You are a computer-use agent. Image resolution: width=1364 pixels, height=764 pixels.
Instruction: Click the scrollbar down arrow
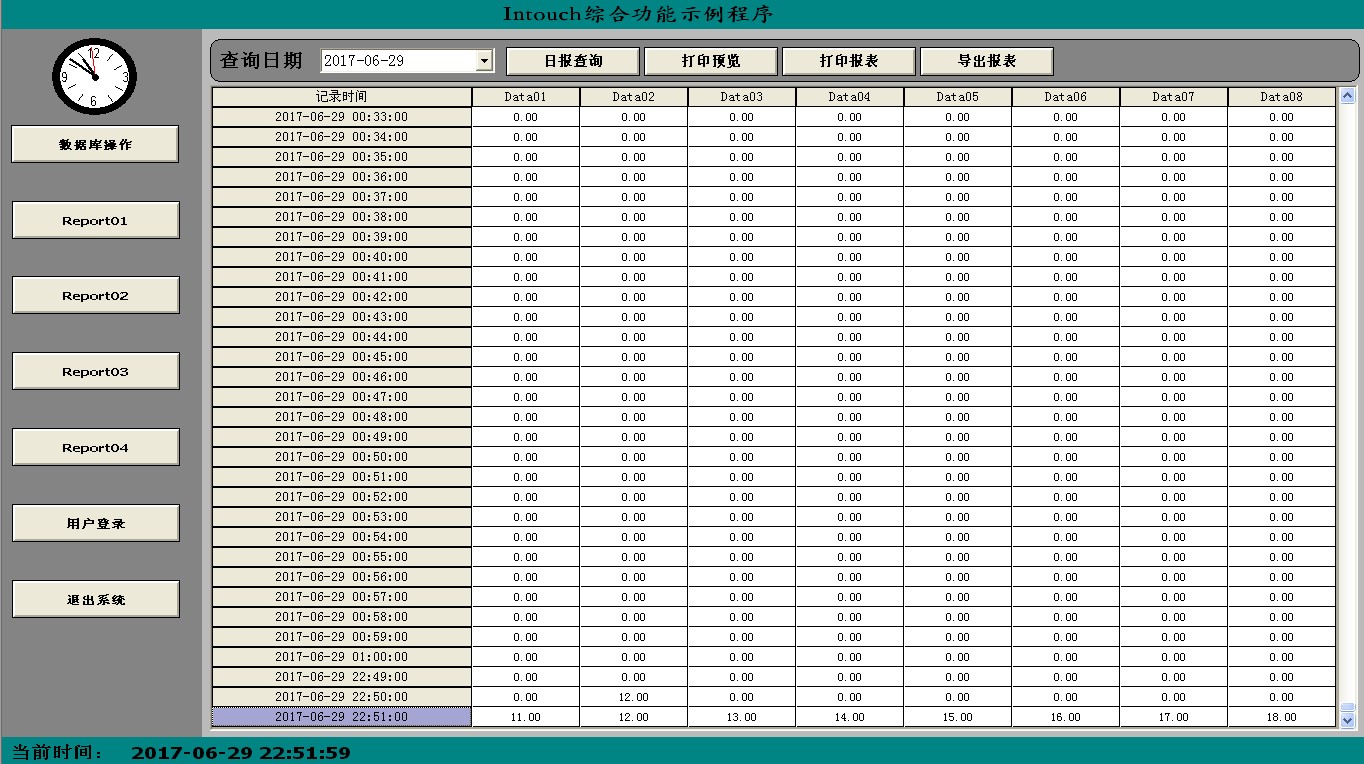click(x=1345, y=718)
